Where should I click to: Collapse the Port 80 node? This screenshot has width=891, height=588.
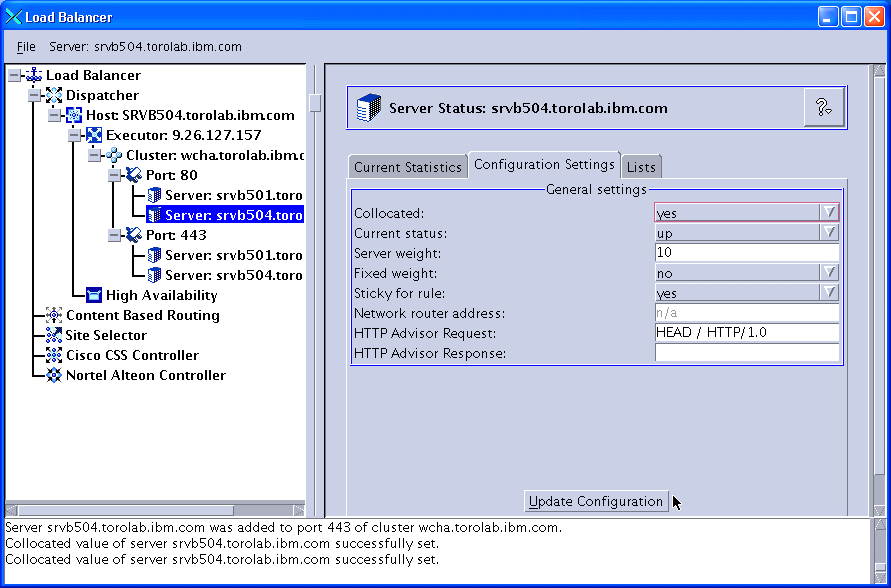[x=114, y=175]
